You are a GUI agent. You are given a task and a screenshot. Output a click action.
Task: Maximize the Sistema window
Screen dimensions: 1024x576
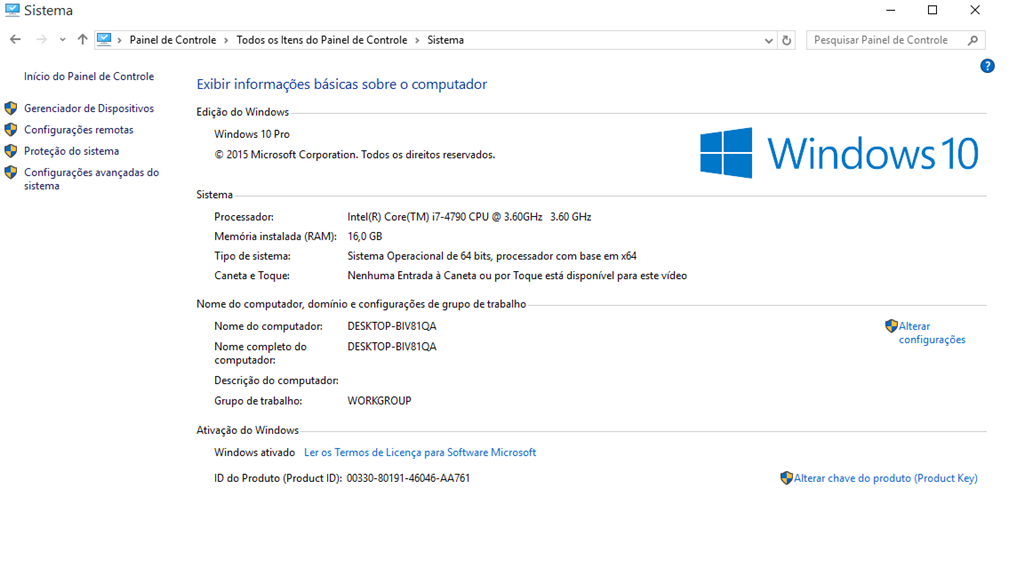coord(933,10)
